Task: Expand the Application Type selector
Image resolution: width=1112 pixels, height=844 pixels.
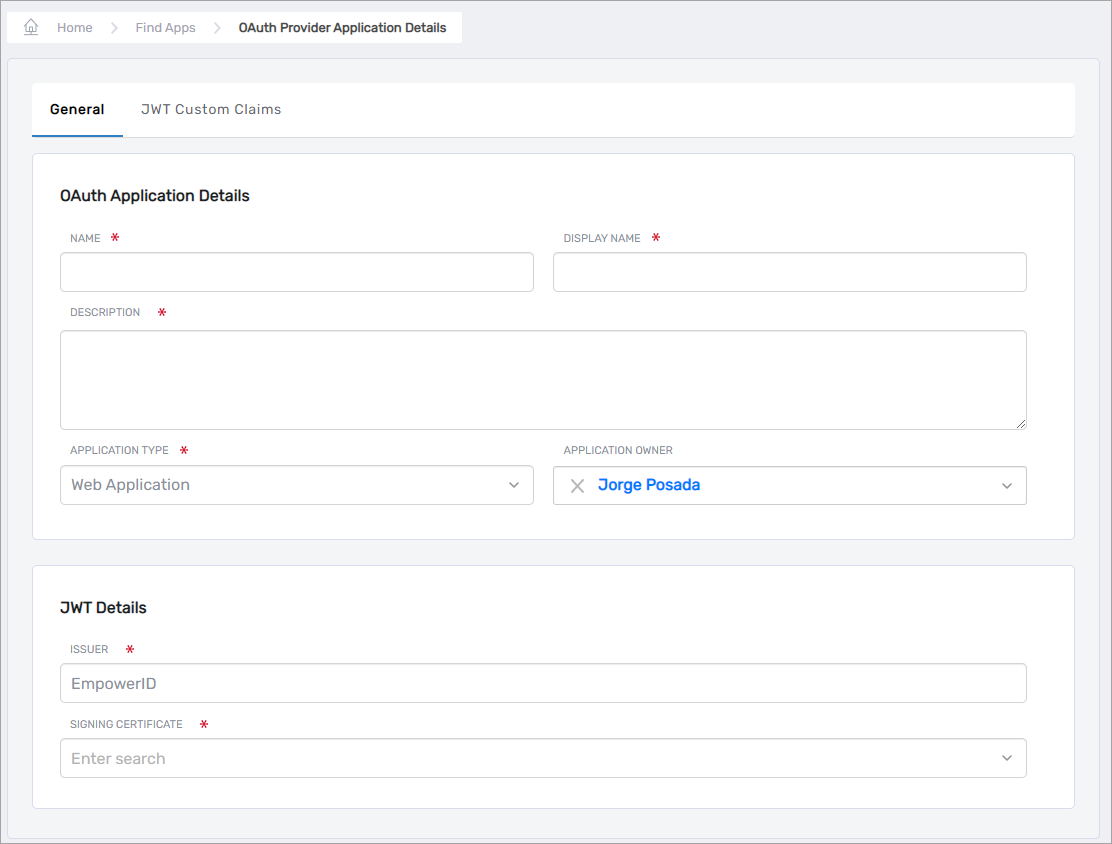Action: tap(297, 485)
